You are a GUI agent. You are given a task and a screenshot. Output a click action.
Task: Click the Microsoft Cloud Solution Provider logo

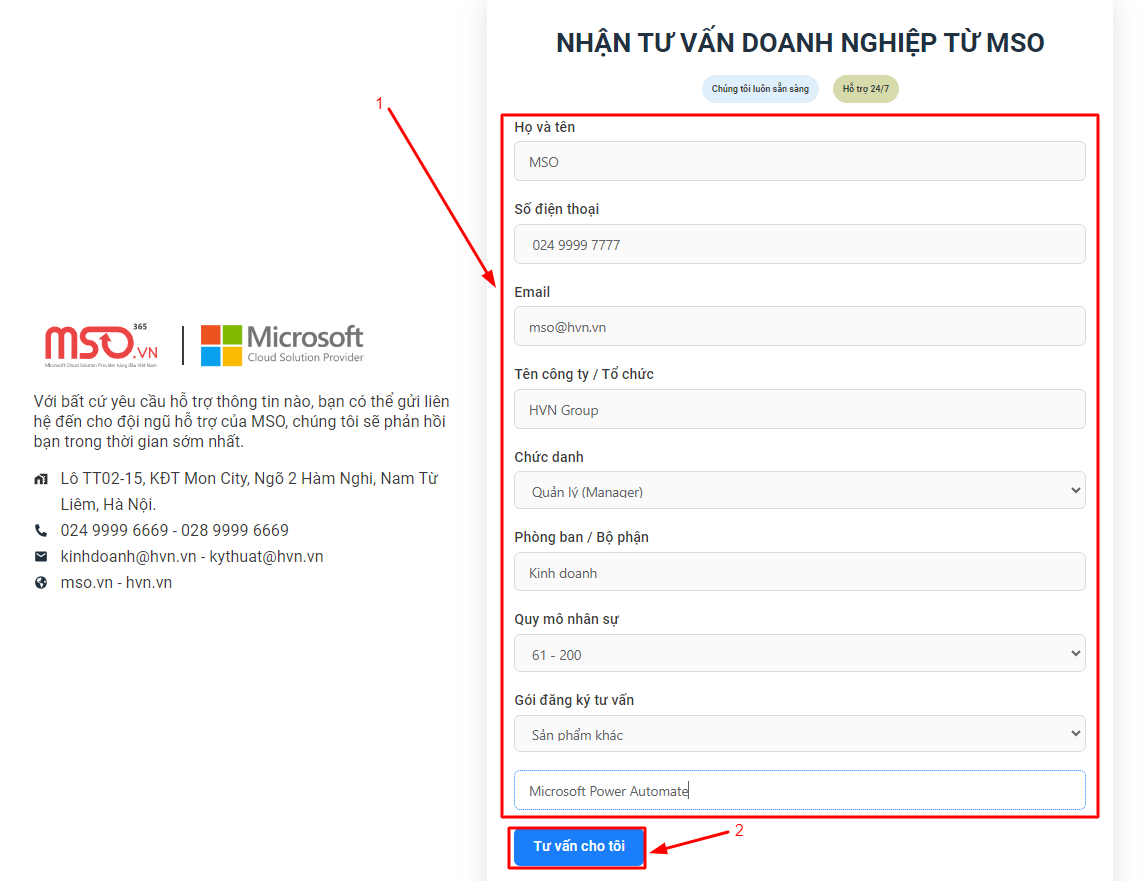282,345
